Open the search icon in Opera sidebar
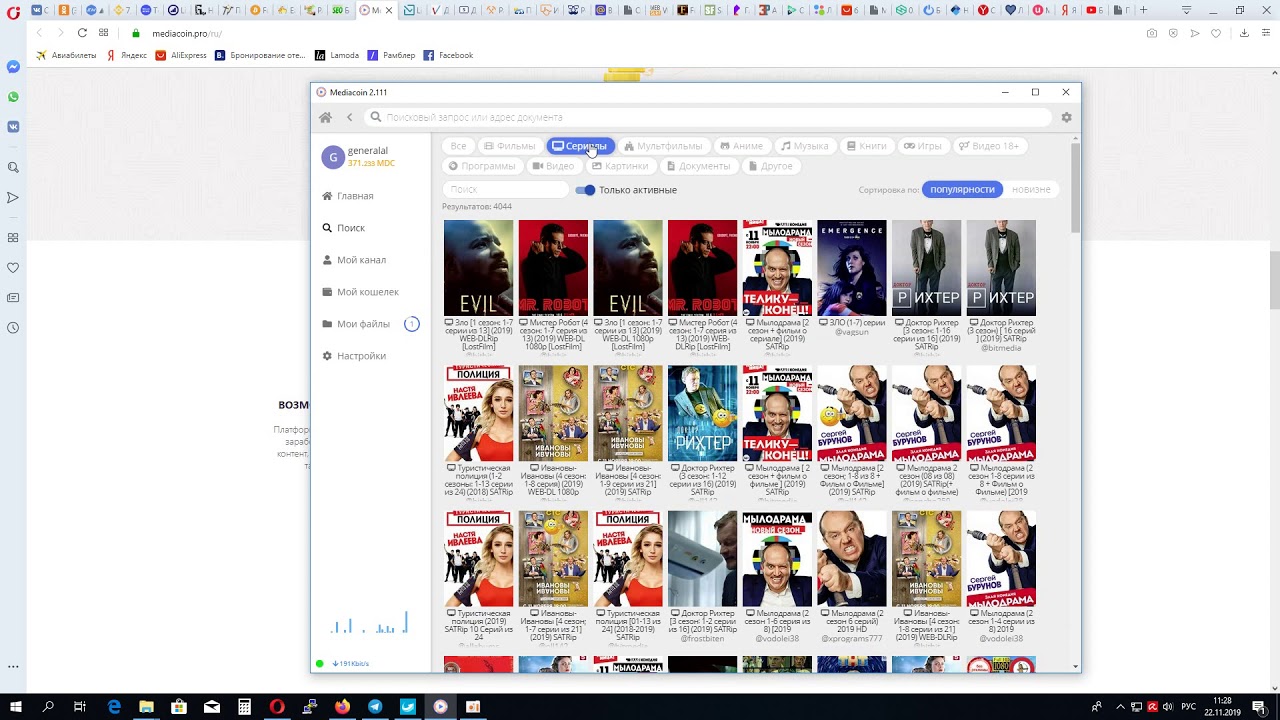The width and height of the screenshot is (1280, 720). coord(13,168)
